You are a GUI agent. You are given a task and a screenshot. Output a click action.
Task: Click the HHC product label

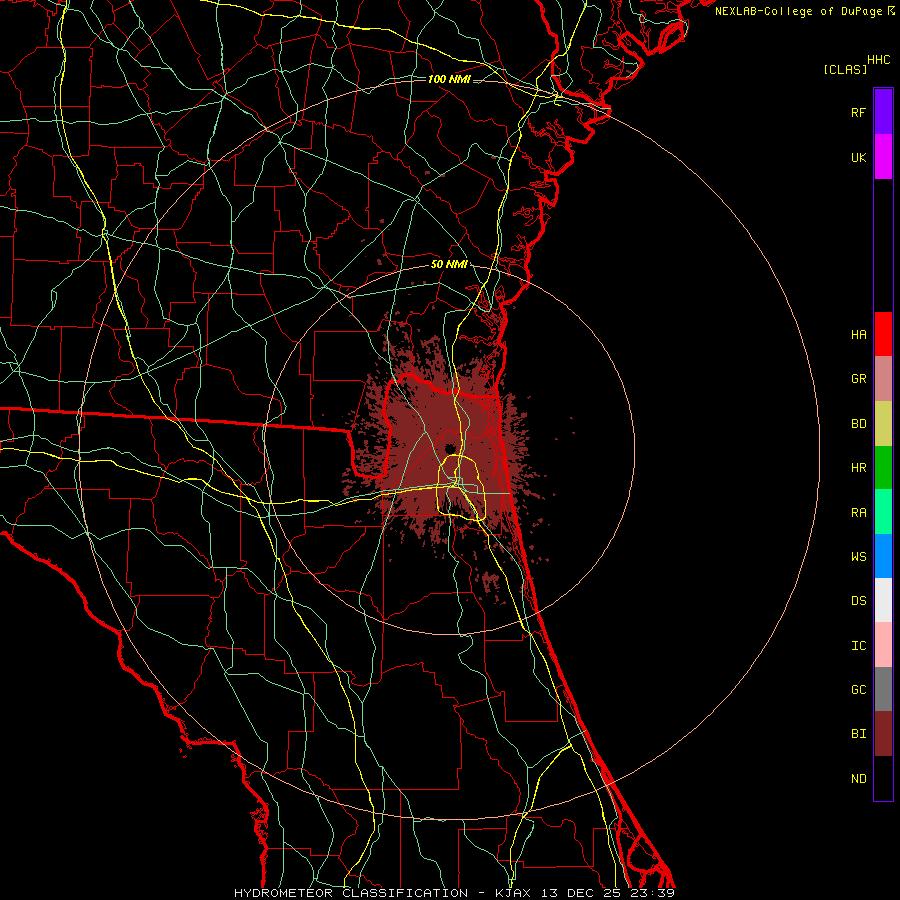tap(878, 60)
